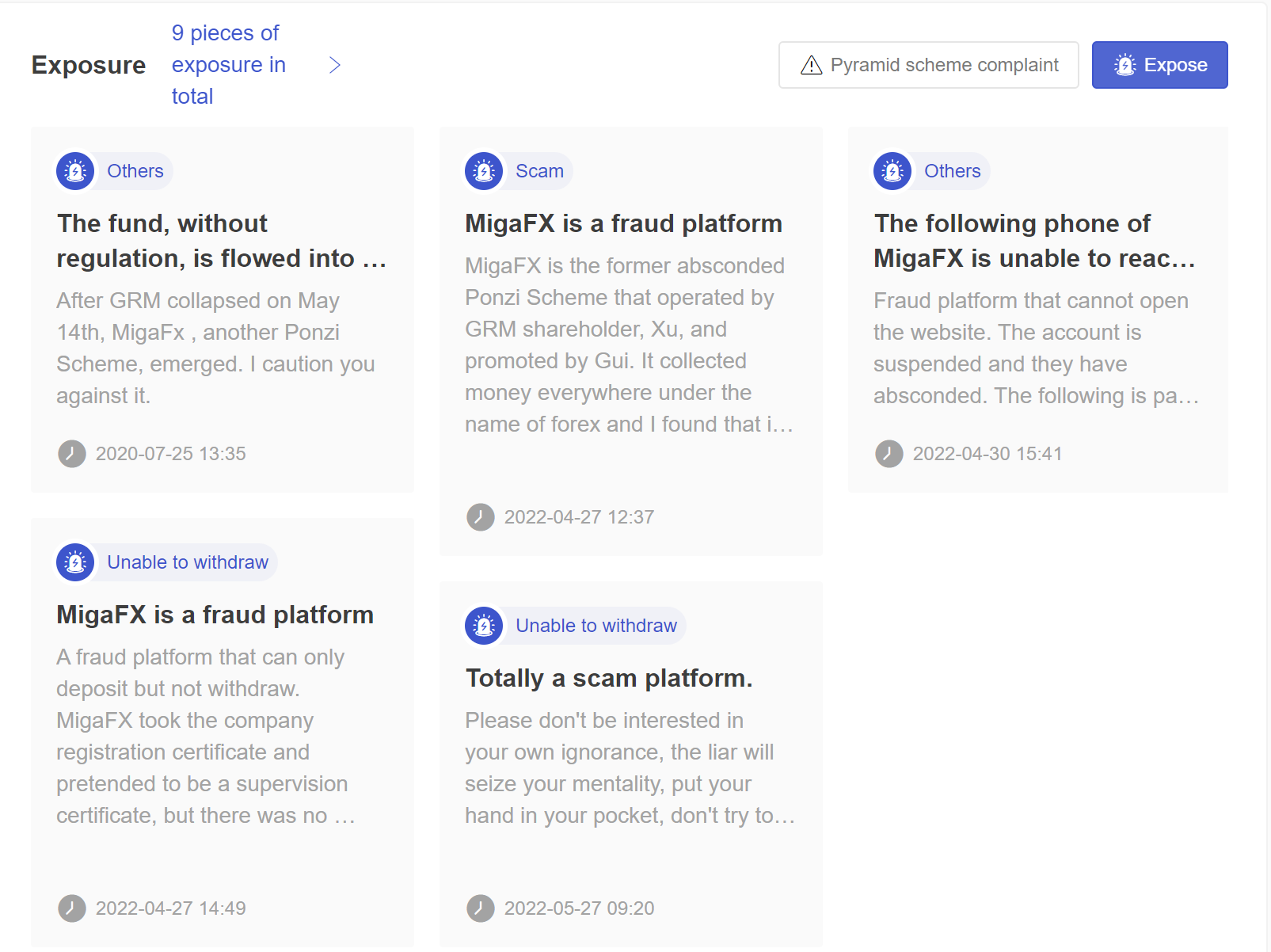Image resolution: width=1271 pixels, height=952 pixels.
Task: Click the 'Please don't be interested in your own ignorance' text
Action: tap(630, 767)
